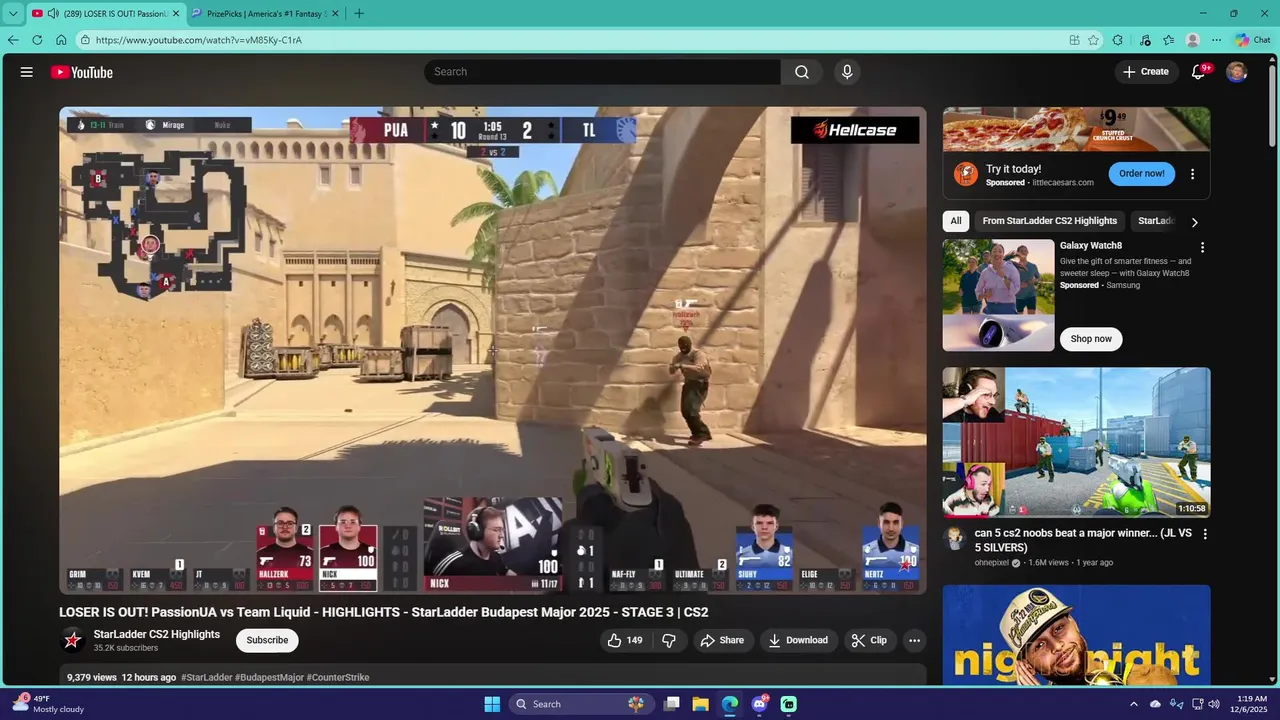Click the Download button
Screen dimensions: 1280x720
pyautogui.click(x=798, y=640)
